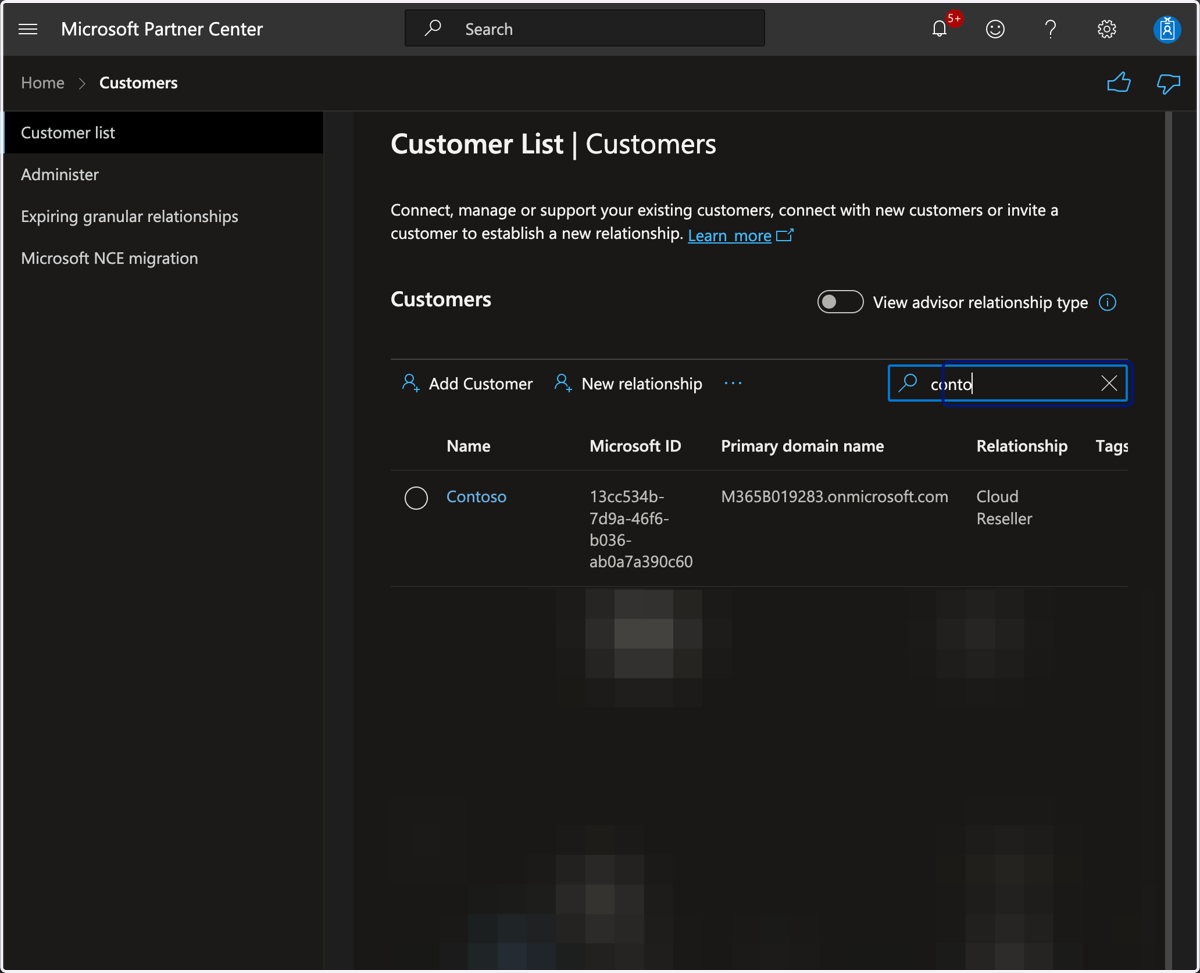Click the smiley feedback icon

click(995, 29)
